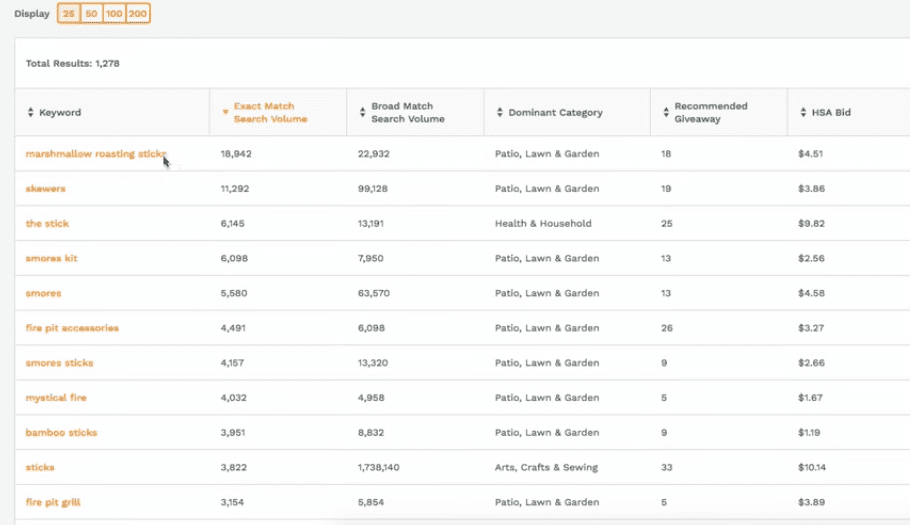Select fire pit accessories keyword
Image resolution: width=910 pixels, height=525 pixels.
click(x=72, y=328)
